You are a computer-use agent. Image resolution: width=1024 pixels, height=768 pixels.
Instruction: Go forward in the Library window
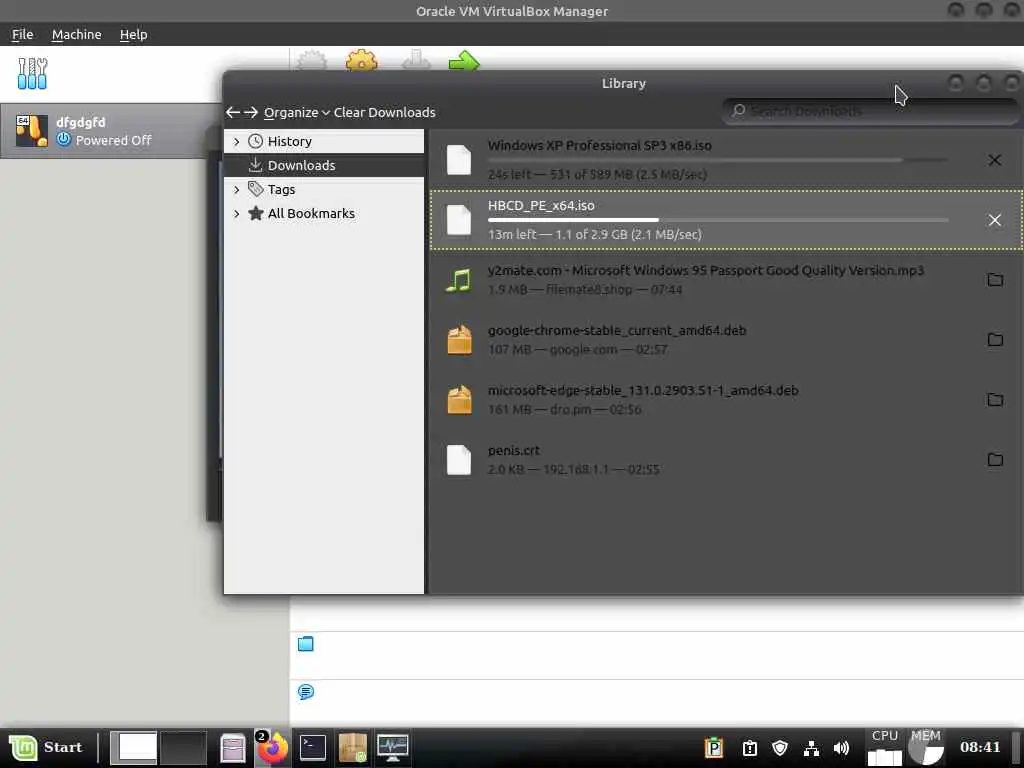(x=251, y=112)
